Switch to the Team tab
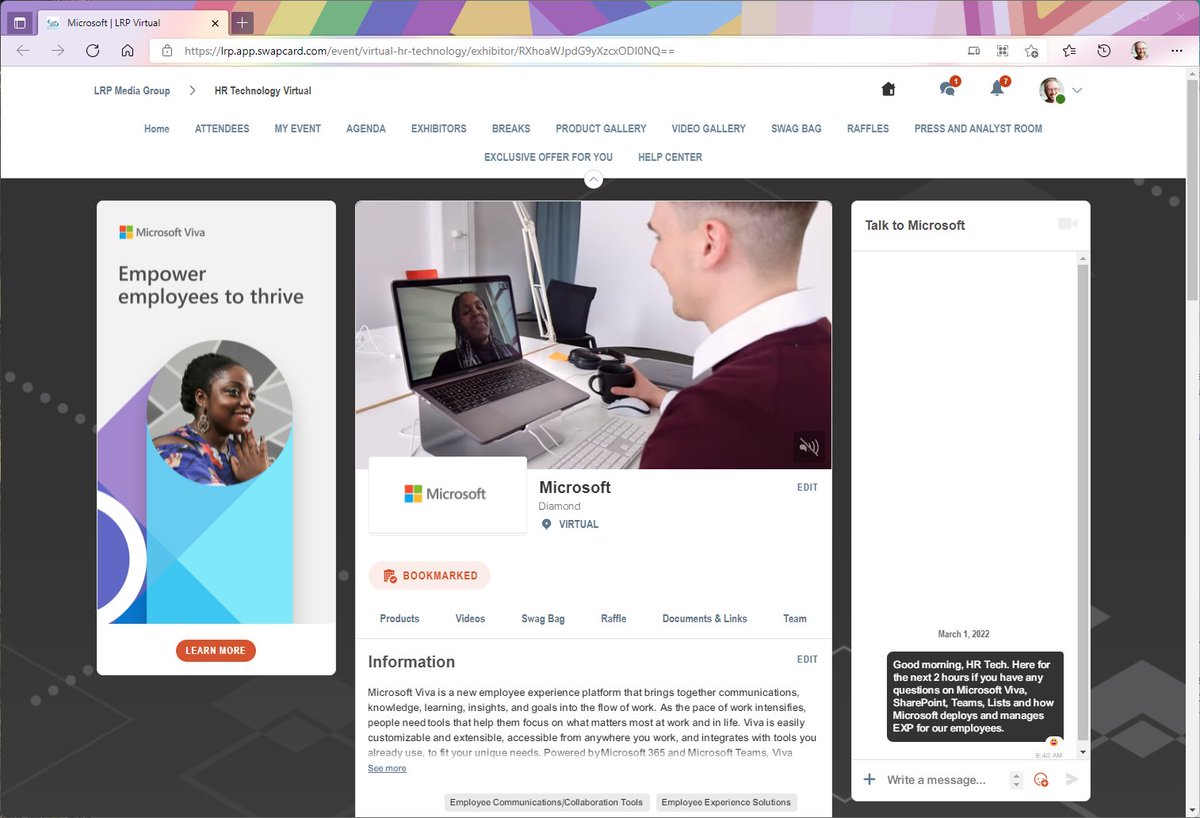 (795, 619)
